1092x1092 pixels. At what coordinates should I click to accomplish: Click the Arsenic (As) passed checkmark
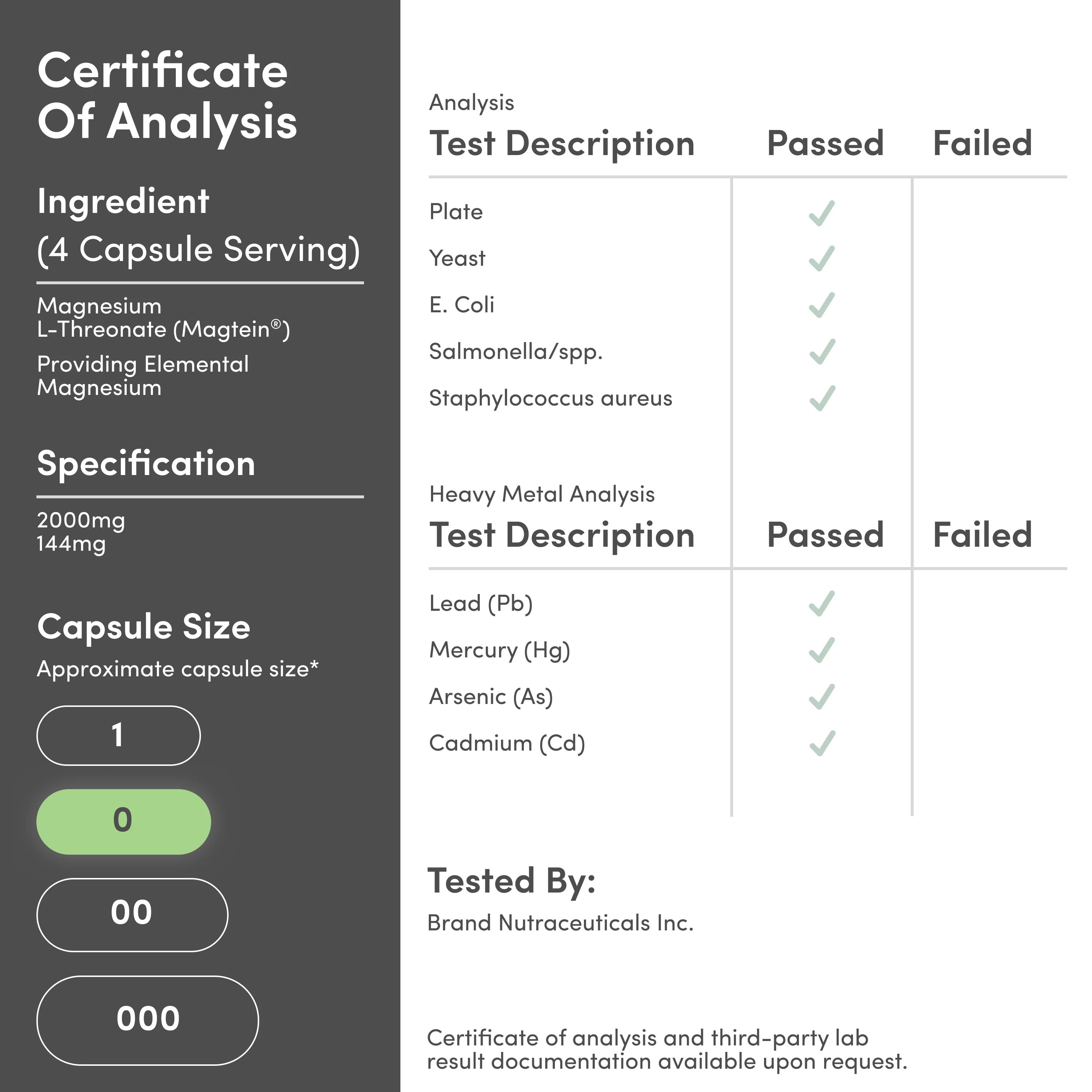[x=821, y=696]
